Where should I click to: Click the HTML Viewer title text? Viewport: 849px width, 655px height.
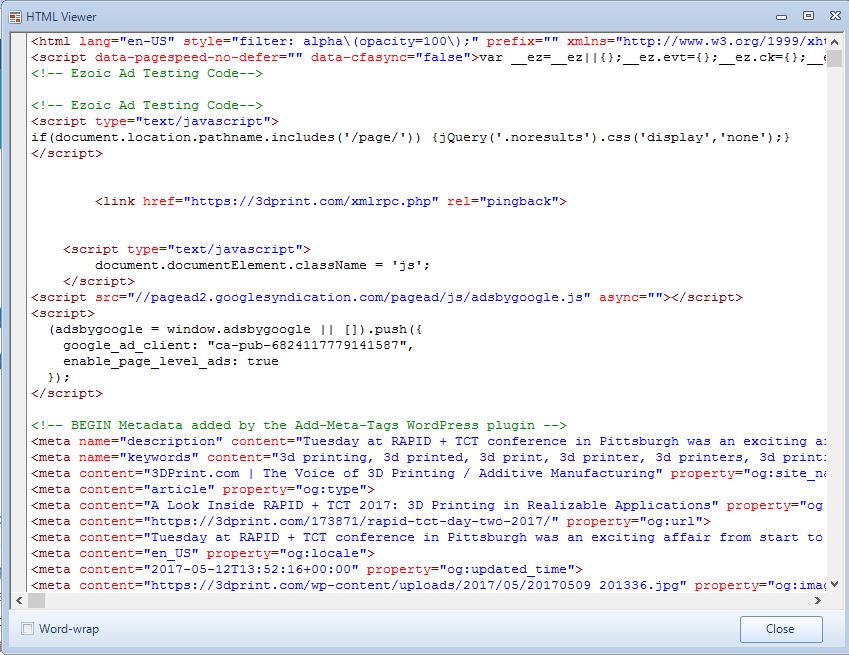pyautogui.click(x=61, y=17)
